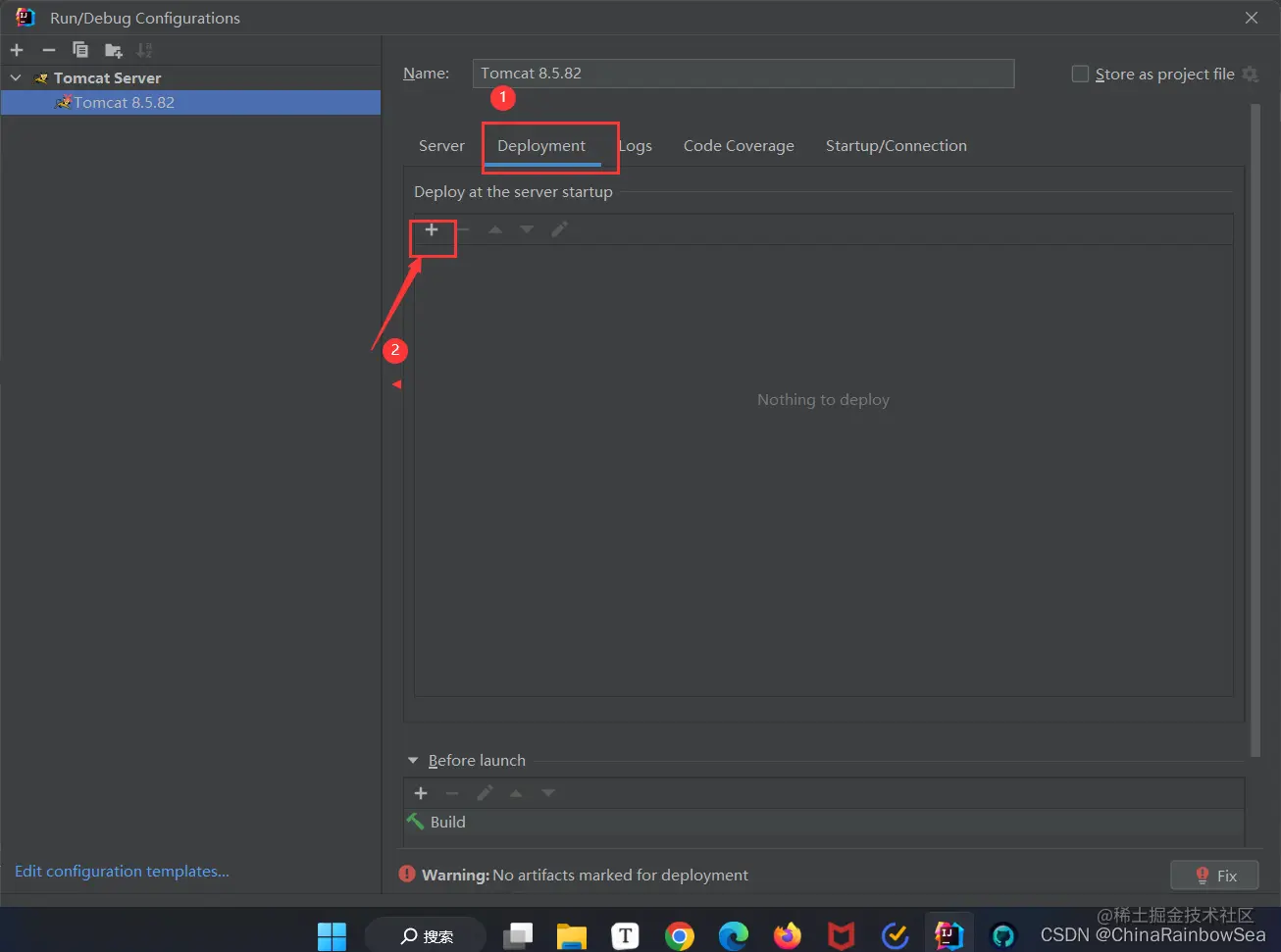This screenshot has width=1281, height=952.
Task: Switch to IntelliJ IDEA on taskbar
Action: point(948,935)
